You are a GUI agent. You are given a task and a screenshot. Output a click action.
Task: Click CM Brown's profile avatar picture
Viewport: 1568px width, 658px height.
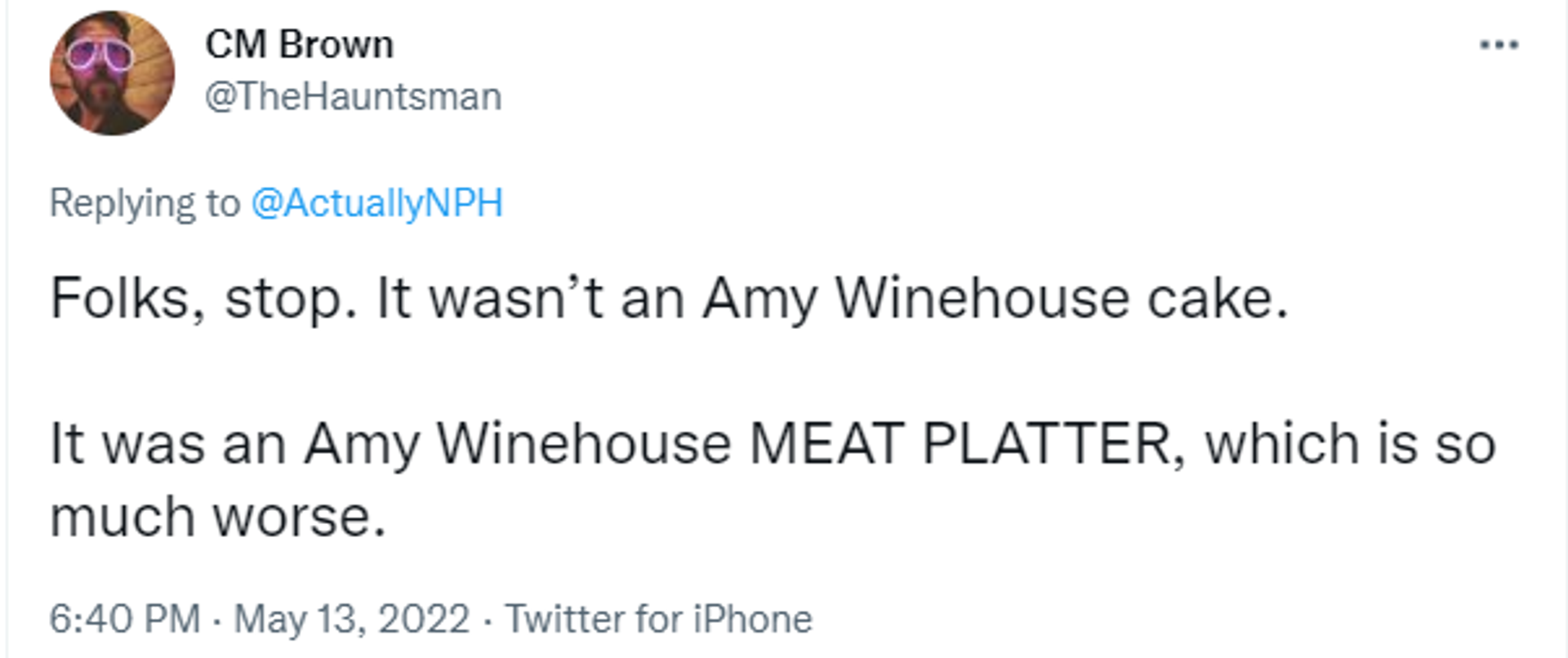pyautogui.click(x=112, y=73)
